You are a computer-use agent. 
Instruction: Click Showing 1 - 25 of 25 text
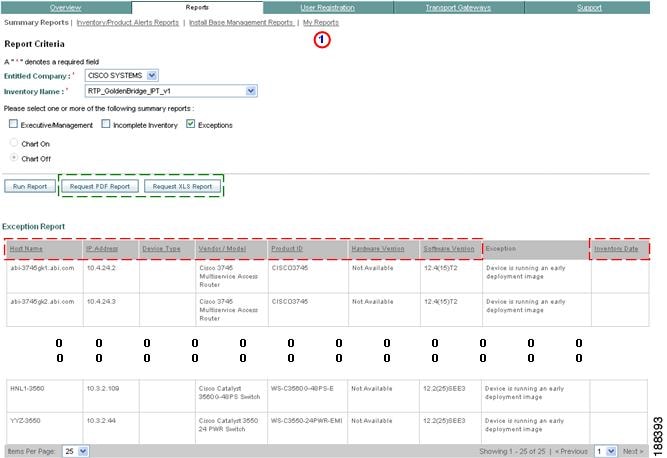tap(512, 451)
